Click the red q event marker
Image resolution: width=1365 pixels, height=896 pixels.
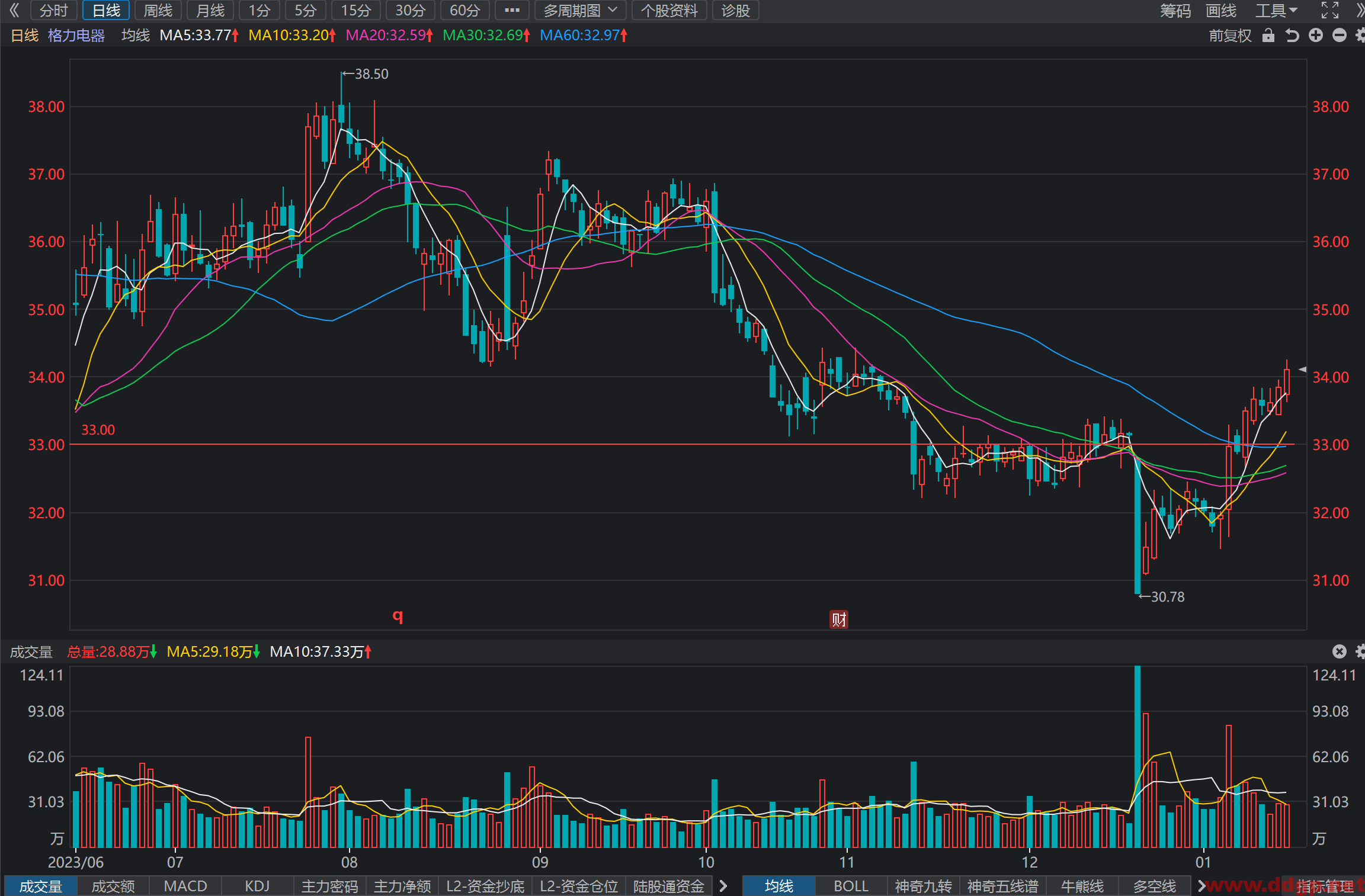(398, 616)
